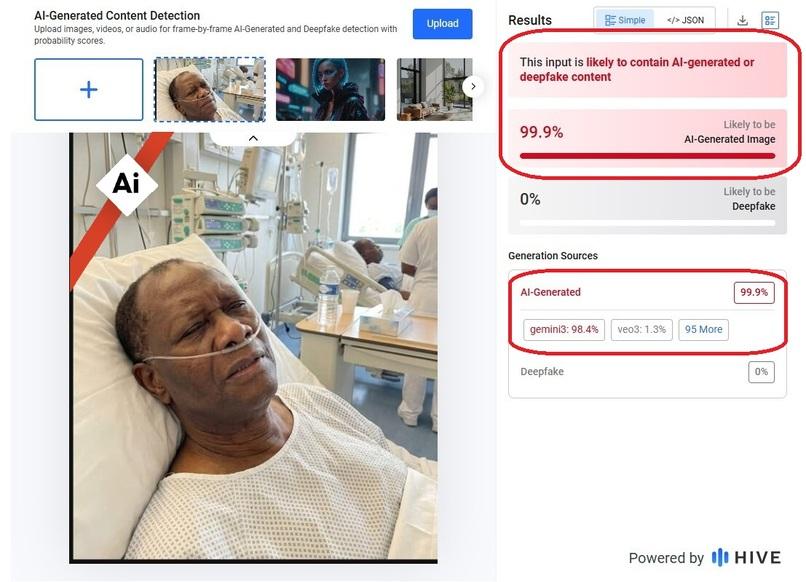This screenshot has width=806, height=582.
Task: Switch to Simple results view
Action: pyautogui.click(x=625, y=20)
